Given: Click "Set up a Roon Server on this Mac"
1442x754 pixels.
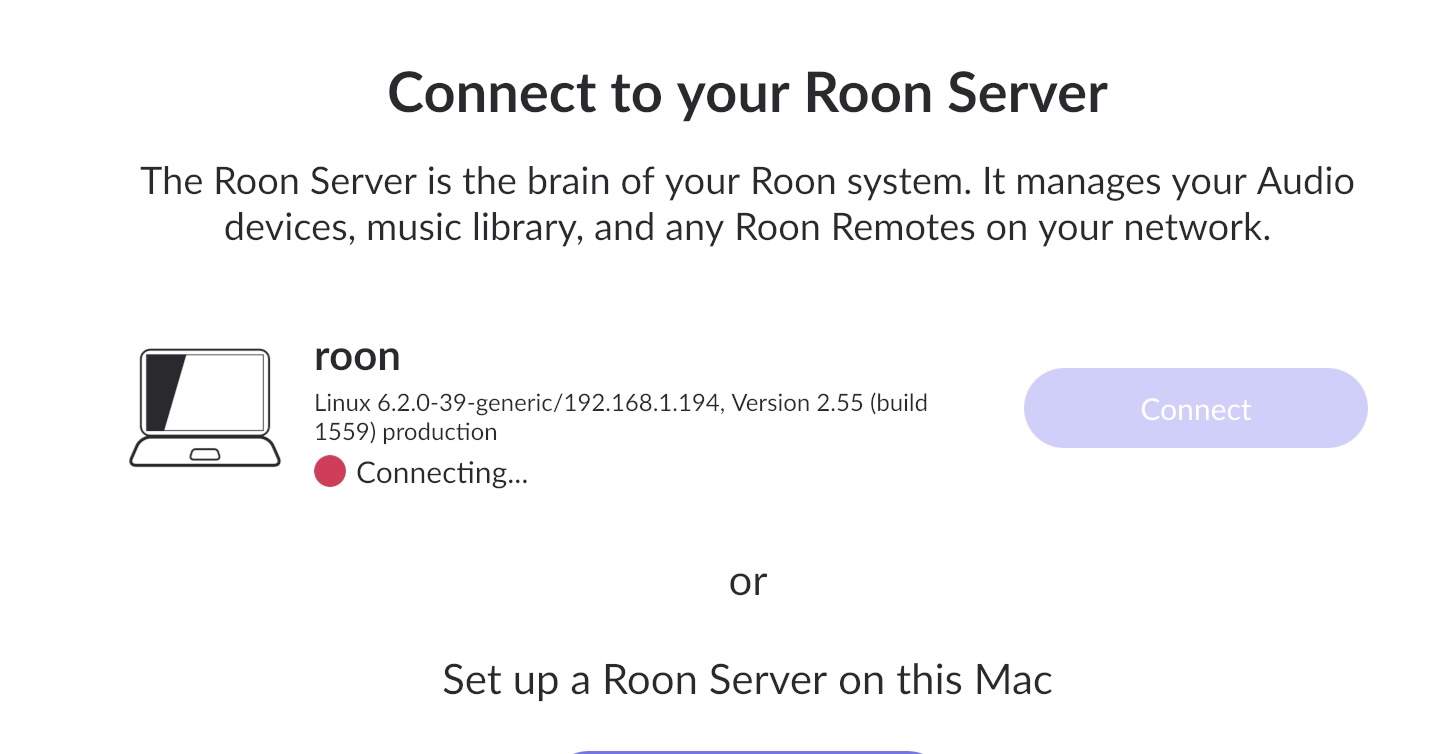Looking at the screenshot, I should [x=747, y=680].
